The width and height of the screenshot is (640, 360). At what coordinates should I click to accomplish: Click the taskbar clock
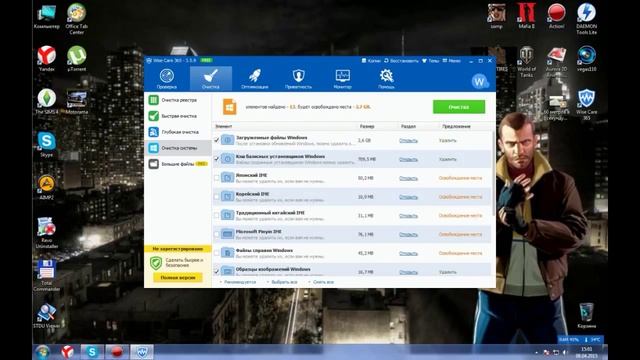pyautogui.click(x=587, y=353)
